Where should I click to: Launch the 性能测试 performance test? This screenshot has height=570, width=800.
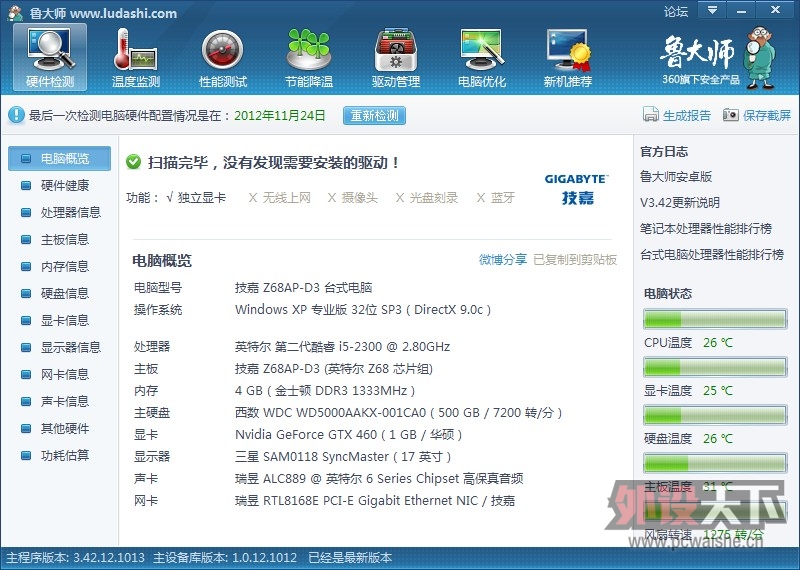(222, 58)
